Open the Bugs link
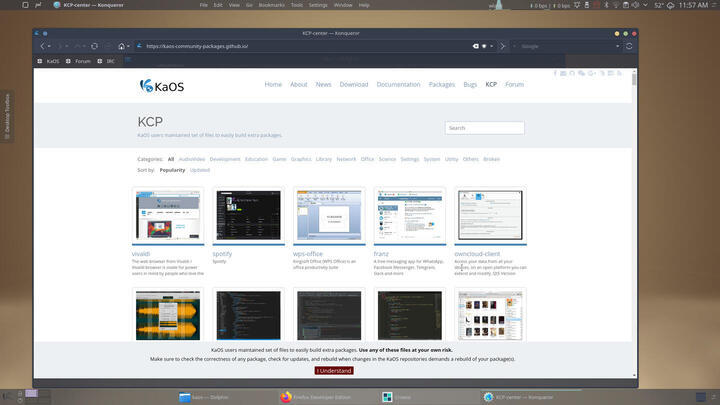 [470, 84]
